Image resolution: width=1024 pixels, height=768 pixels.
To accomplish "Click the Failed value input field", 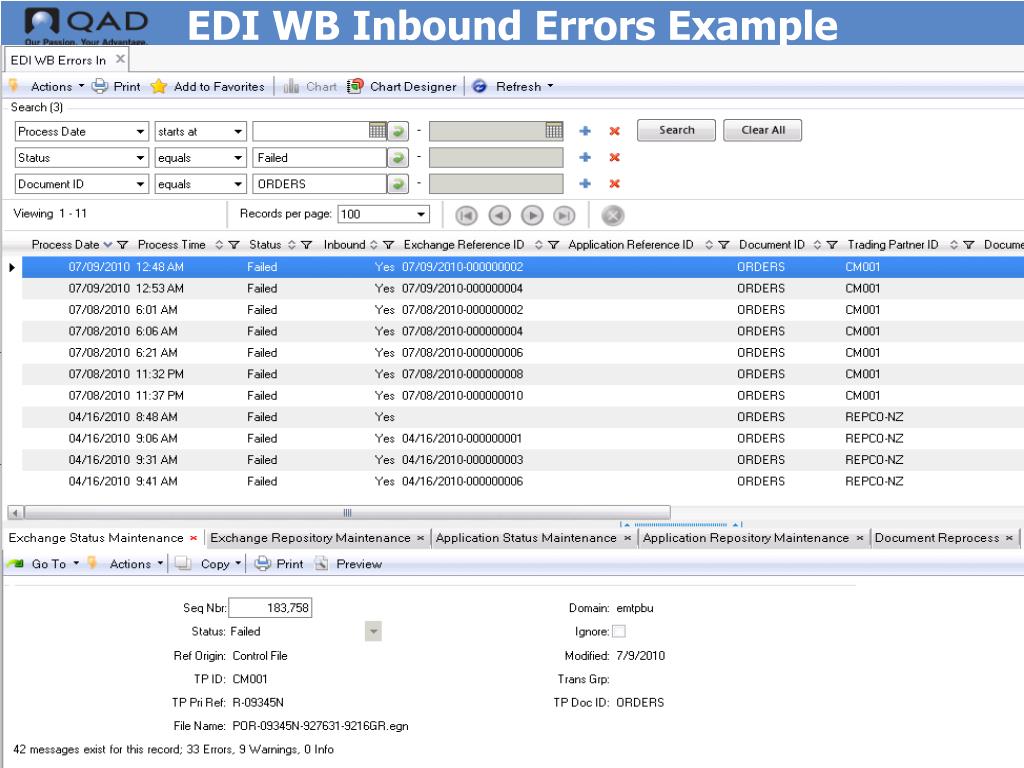I will coord(320,157).
